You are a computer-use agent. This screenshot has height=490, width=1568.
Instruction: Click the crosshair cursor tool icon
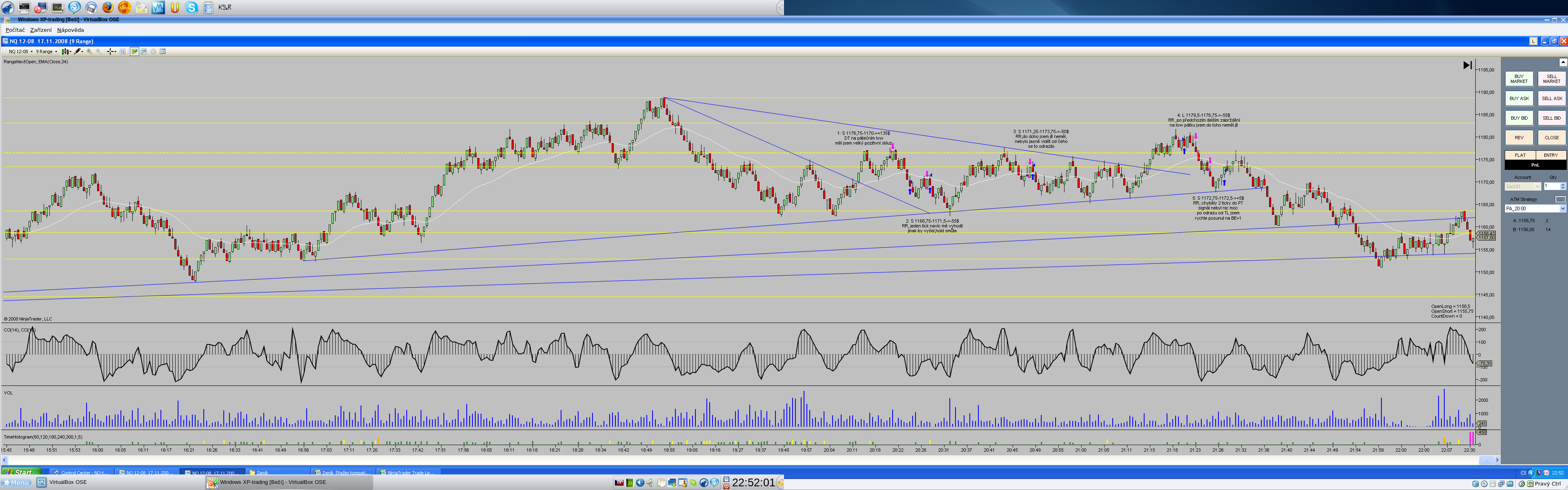(x=110, y=52)
